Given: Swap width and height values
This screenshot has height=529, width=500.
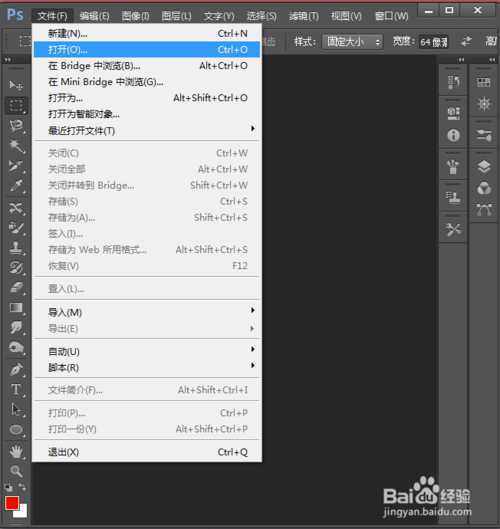Looking at the screenshot, I should [x=466, y=41].
